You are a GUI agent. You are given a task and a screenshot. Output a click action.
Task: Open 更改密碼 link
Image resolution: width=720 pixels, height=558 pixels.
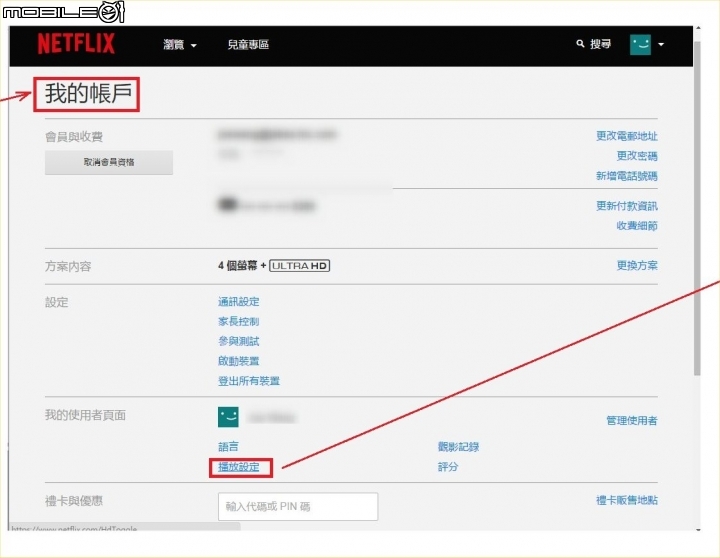point(637,156)
